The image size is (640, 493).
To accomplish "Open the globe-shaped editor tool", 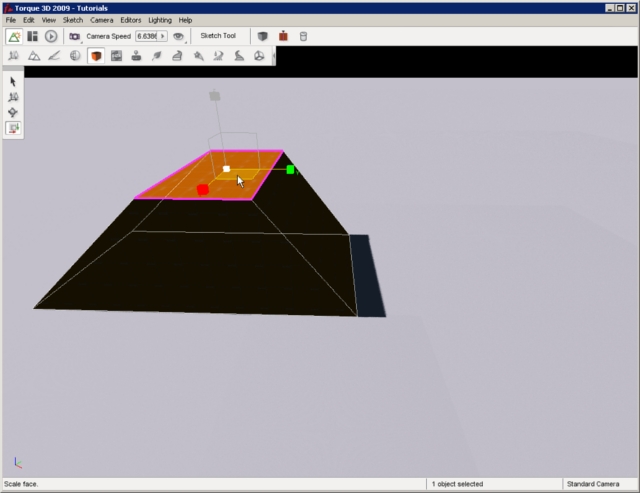I will coord(75,56).
